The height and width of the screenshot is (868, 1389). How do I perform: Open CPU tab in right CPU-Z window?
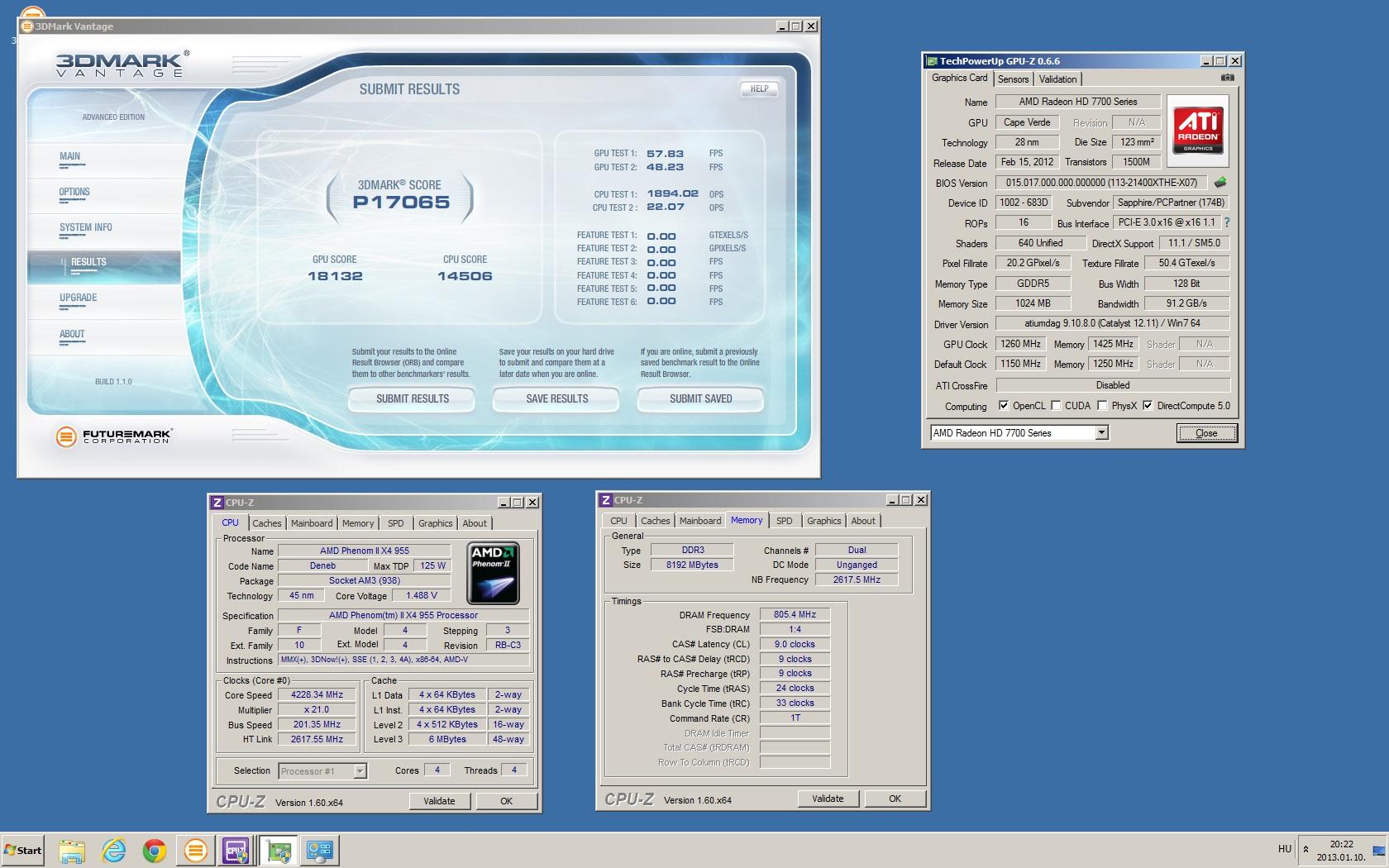pos(618,521)
